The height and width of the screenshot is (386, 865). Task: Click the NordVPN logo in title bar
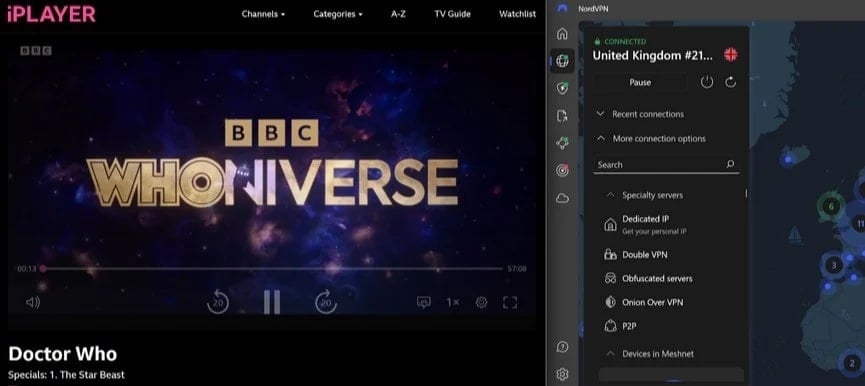tap(562, 8)
